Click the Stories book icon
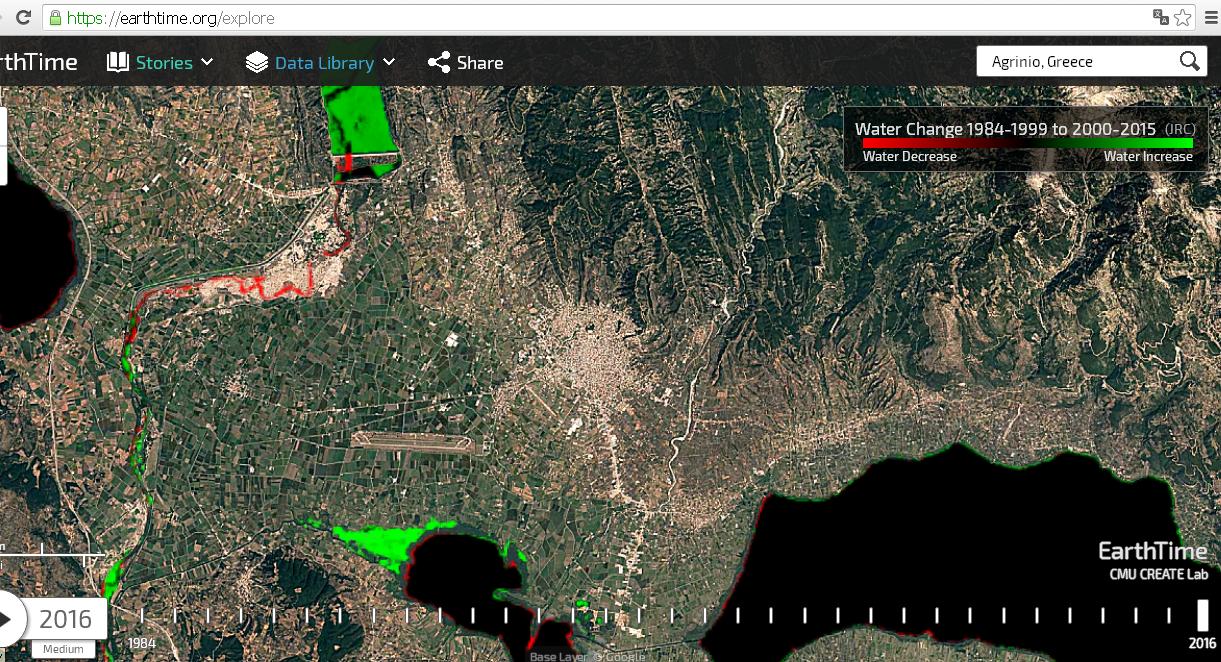Viewport: 1221px width, 662px height. tap(118, 62)
